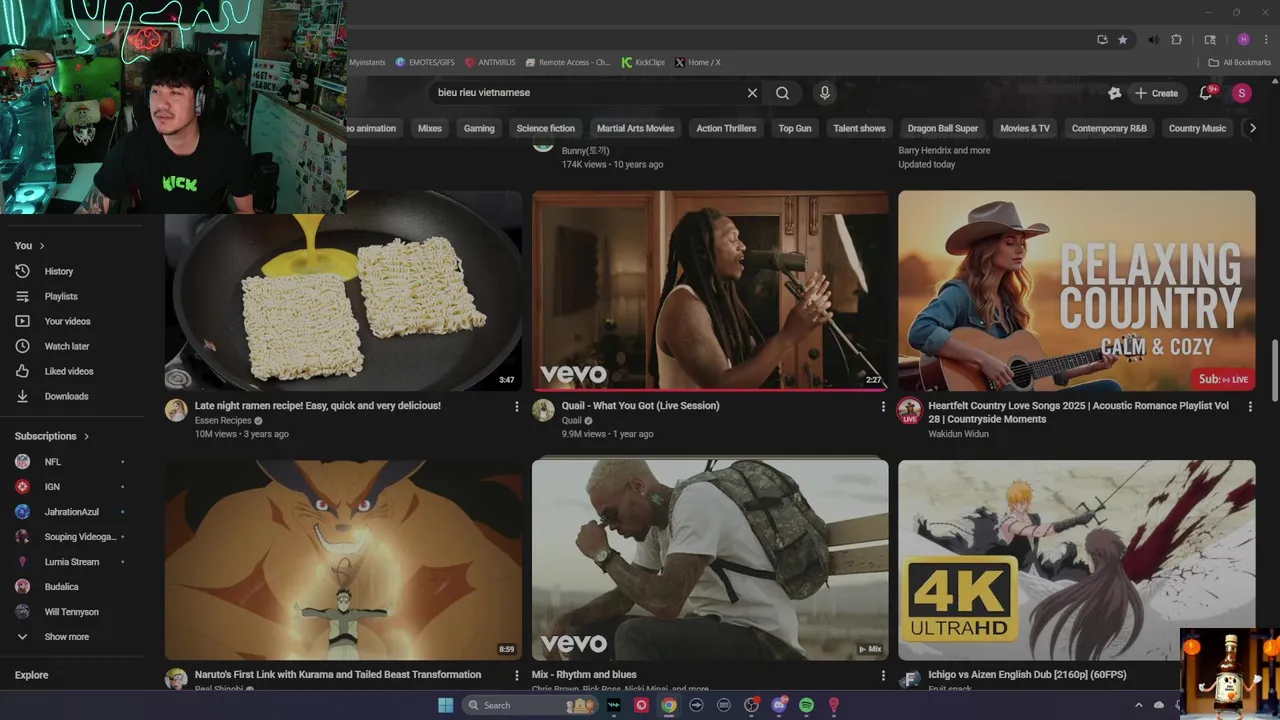Open more options for Heartfelt Country video
This screenshot has height=720, width=1280.
pos(1249,406)
